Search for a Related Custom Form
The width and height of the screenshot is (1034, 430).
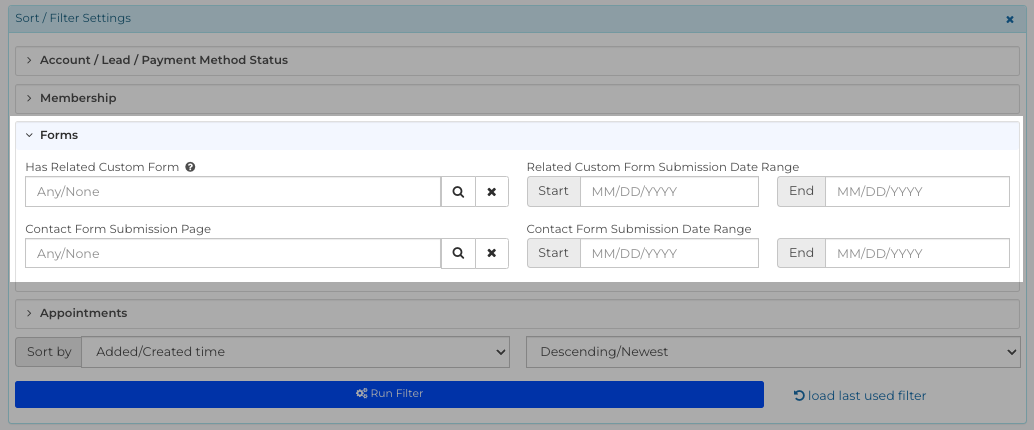pos(458,192)
